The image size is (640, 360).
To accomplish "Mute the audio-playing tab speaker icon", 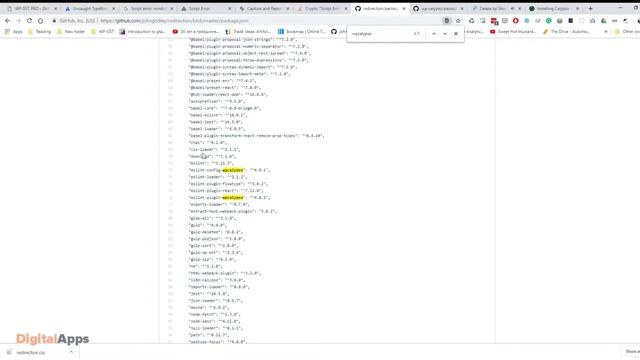I will click(x=512, y=9).
